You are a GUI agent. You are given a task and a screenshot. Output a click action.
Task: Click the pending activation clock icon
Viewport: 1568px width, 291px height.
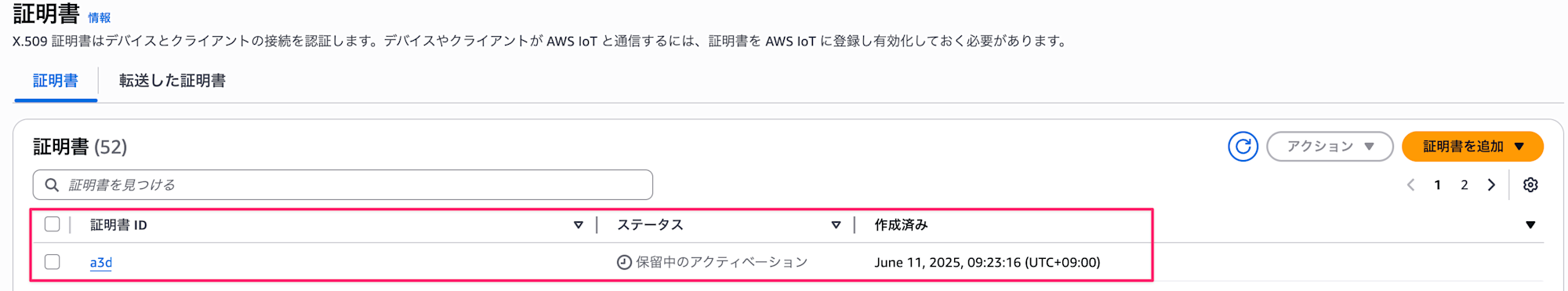point(624,263)
